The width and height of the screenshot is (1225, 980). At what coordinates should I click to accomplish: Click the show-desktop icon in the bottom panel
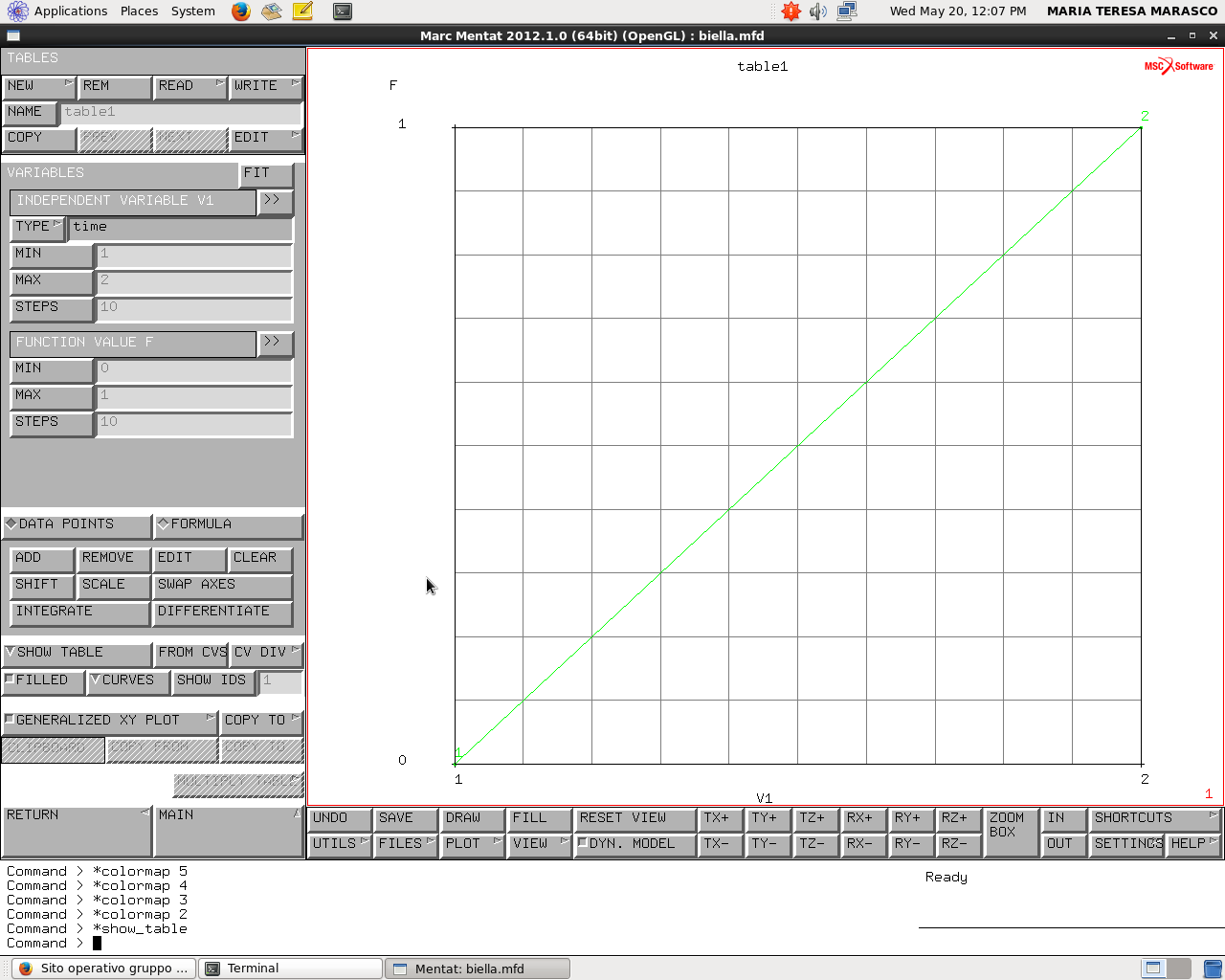(1213, 969)
